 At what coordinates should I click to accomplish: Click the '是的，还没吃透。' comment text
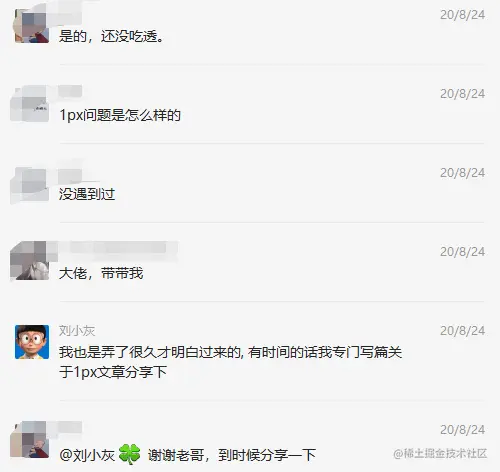(112, 36)
